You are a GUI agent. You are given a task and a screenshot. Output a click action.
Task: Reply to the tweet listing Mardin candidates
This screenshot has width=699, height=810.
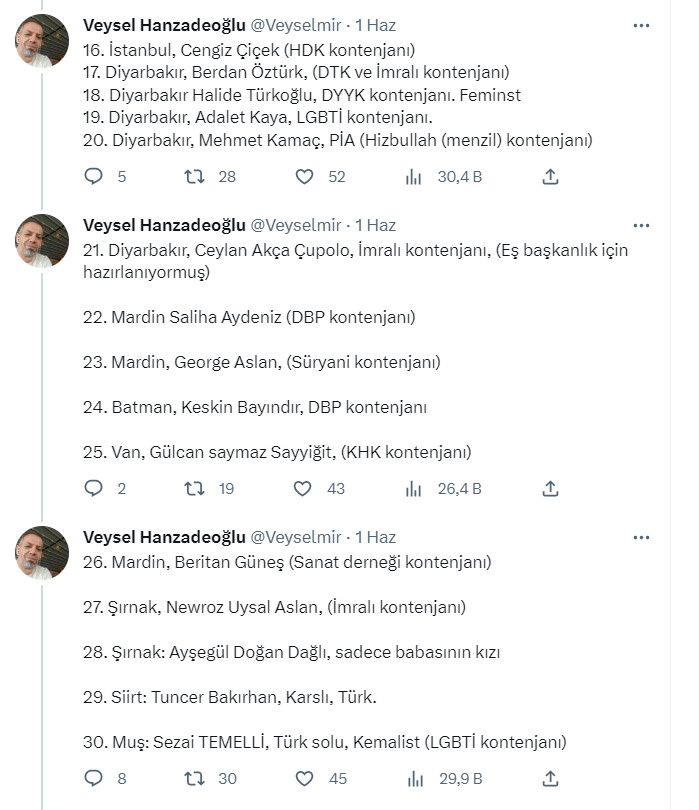click(94, 489)
